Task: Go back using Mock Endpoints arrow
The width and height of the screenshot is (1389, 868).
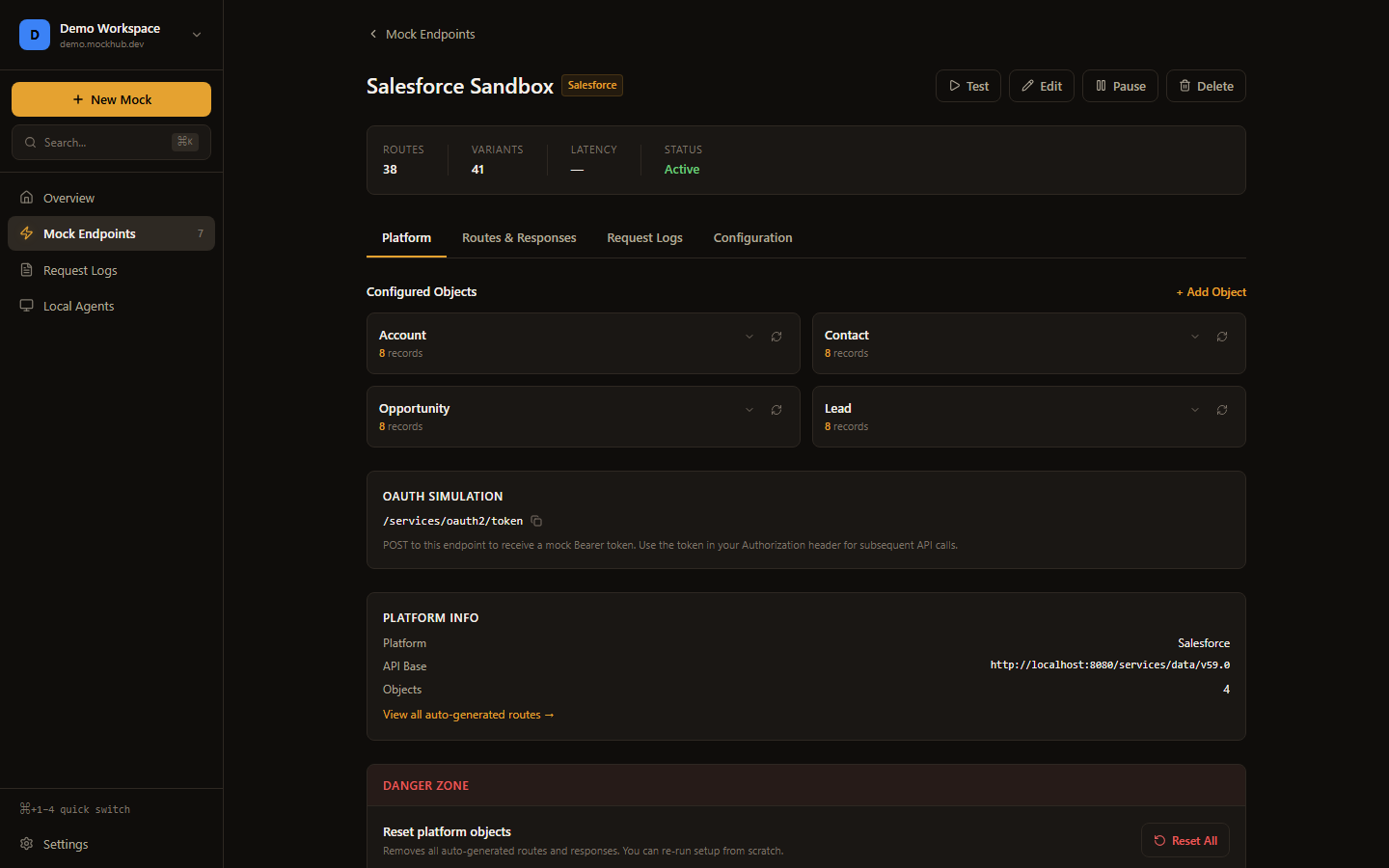Action: tap(373, 34)
